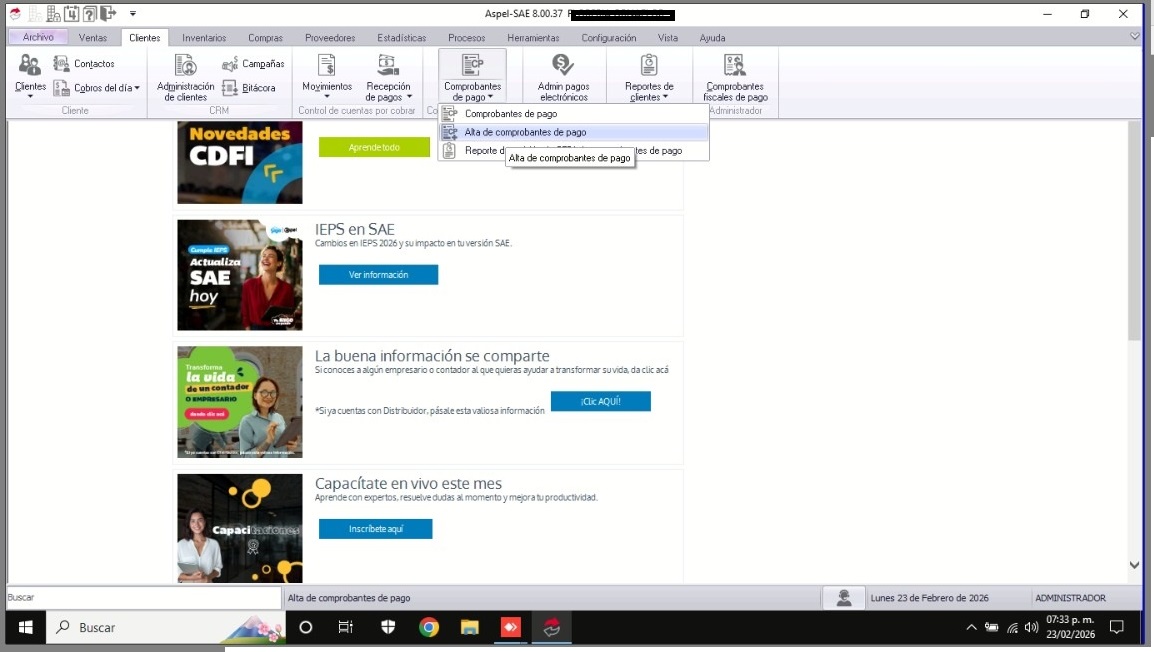Click La buena información se comparte heading
The height and width of the screenshot is (652, 1154).
click(432, 356)
